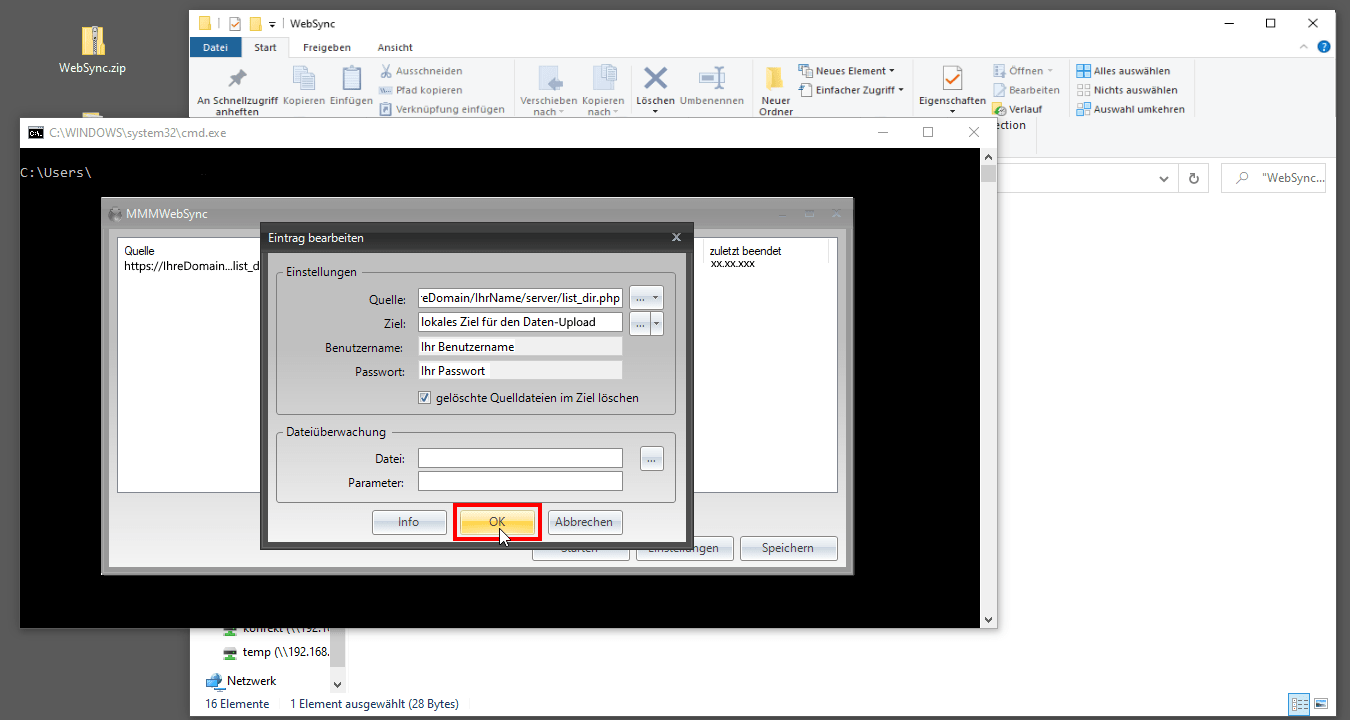Click the Löschen icon in the ribbon
The height and width of the screenshot is (720, 1350).
pyautogui.click(x=655, y=80)
